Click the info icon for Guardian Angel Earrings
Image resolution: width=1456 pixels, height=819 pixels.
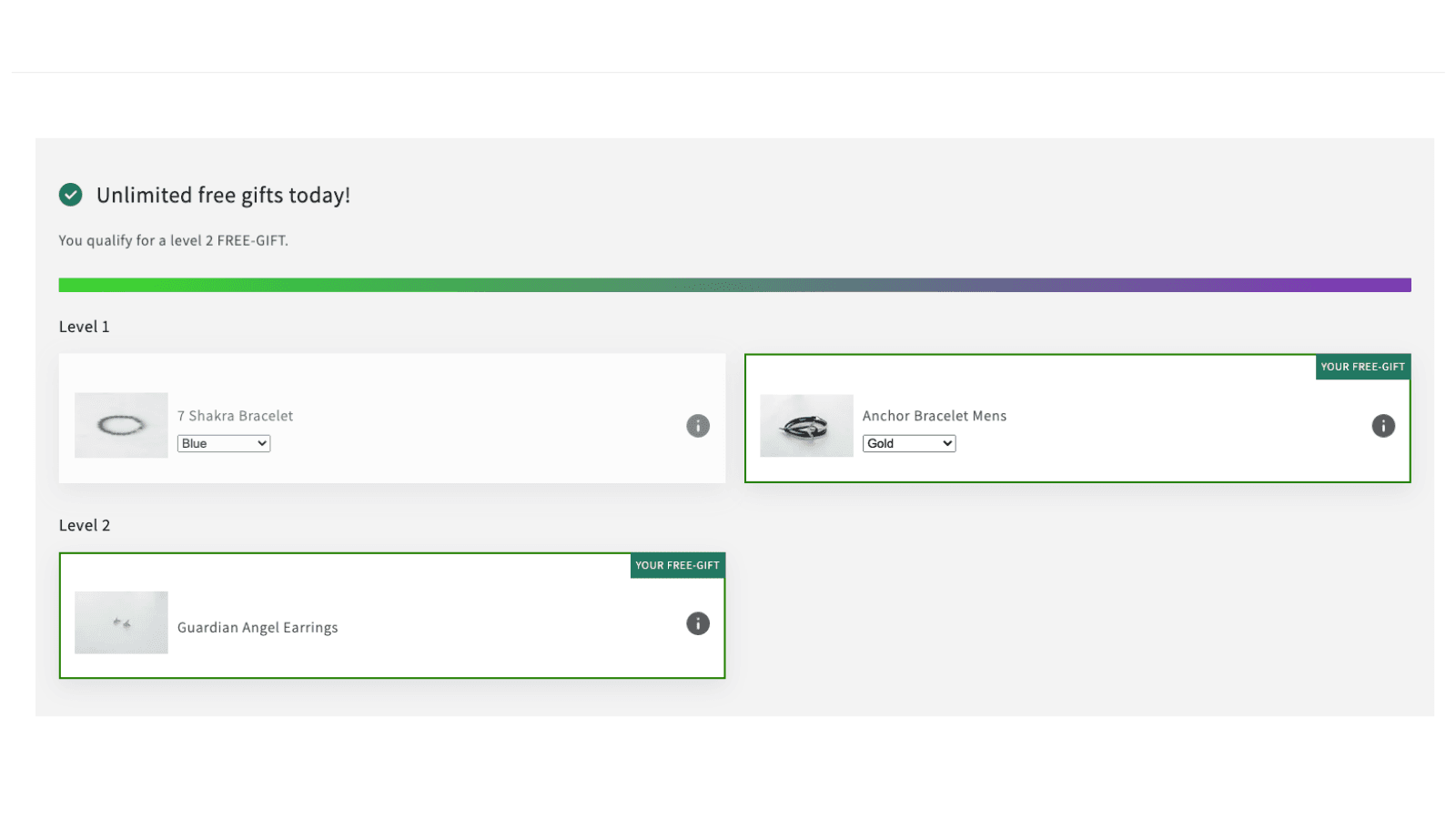coord(698,623)
